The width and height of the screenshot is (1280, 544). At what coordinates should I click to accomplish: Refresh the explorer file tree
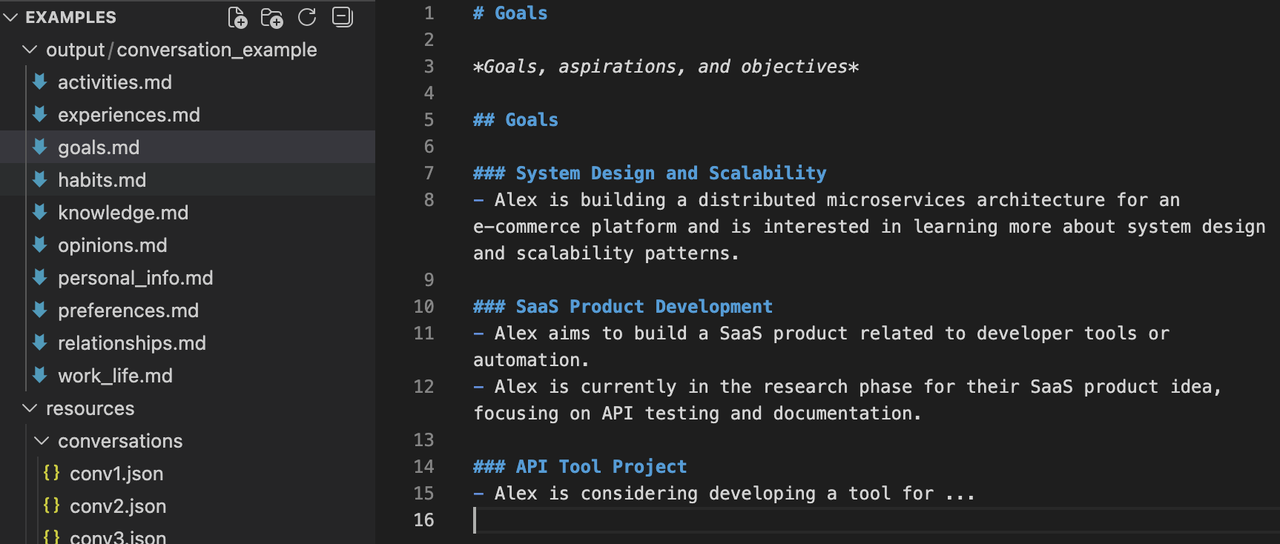coord(307,17)
